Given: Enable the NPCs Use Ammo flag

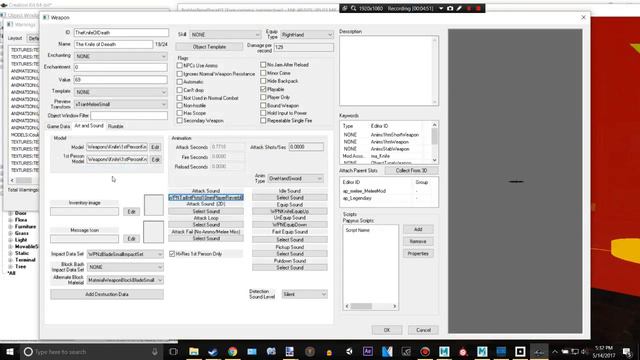Looking at the screenshot, I should 180,65.
